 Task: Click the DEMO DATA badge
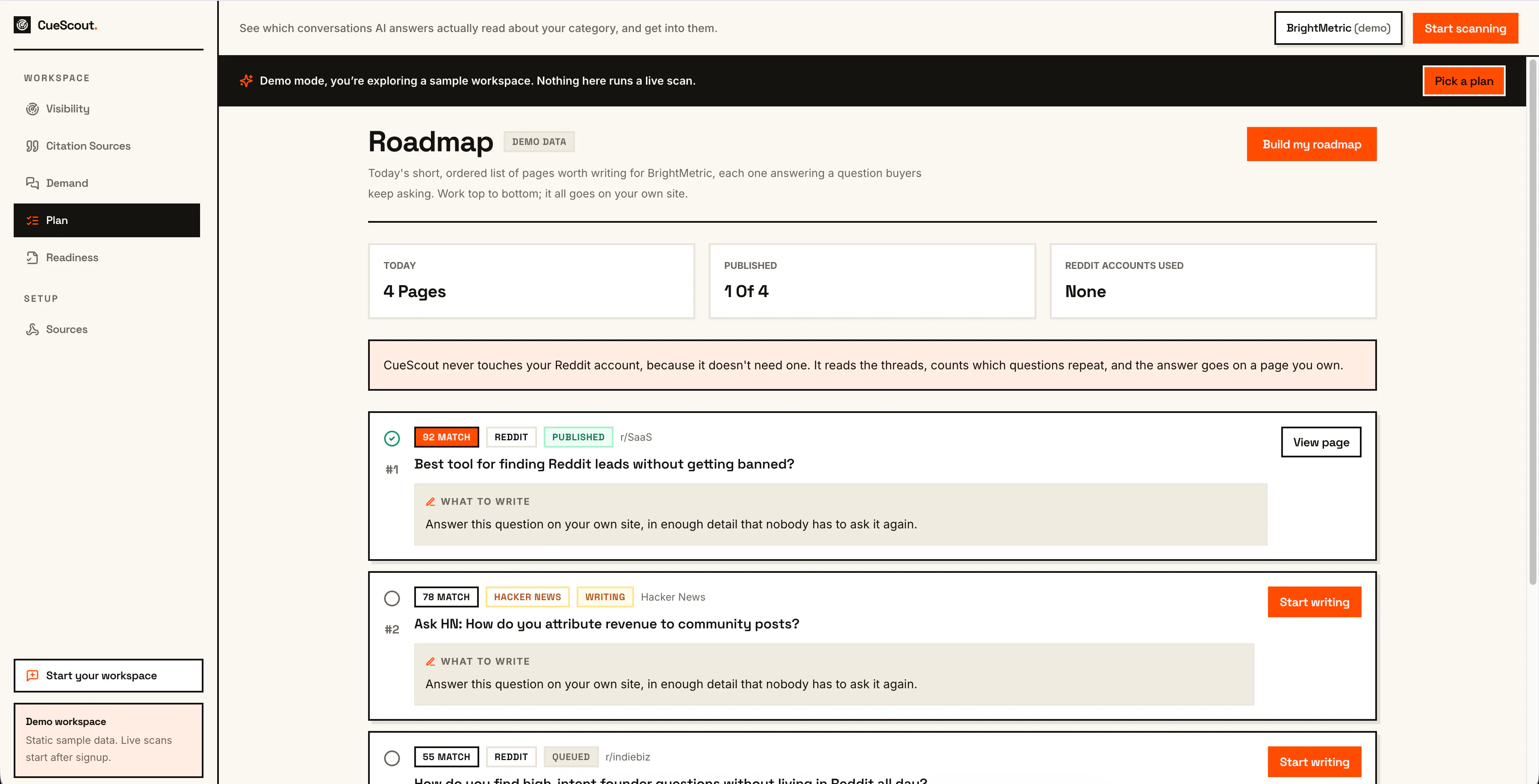(x=539, y=141)
